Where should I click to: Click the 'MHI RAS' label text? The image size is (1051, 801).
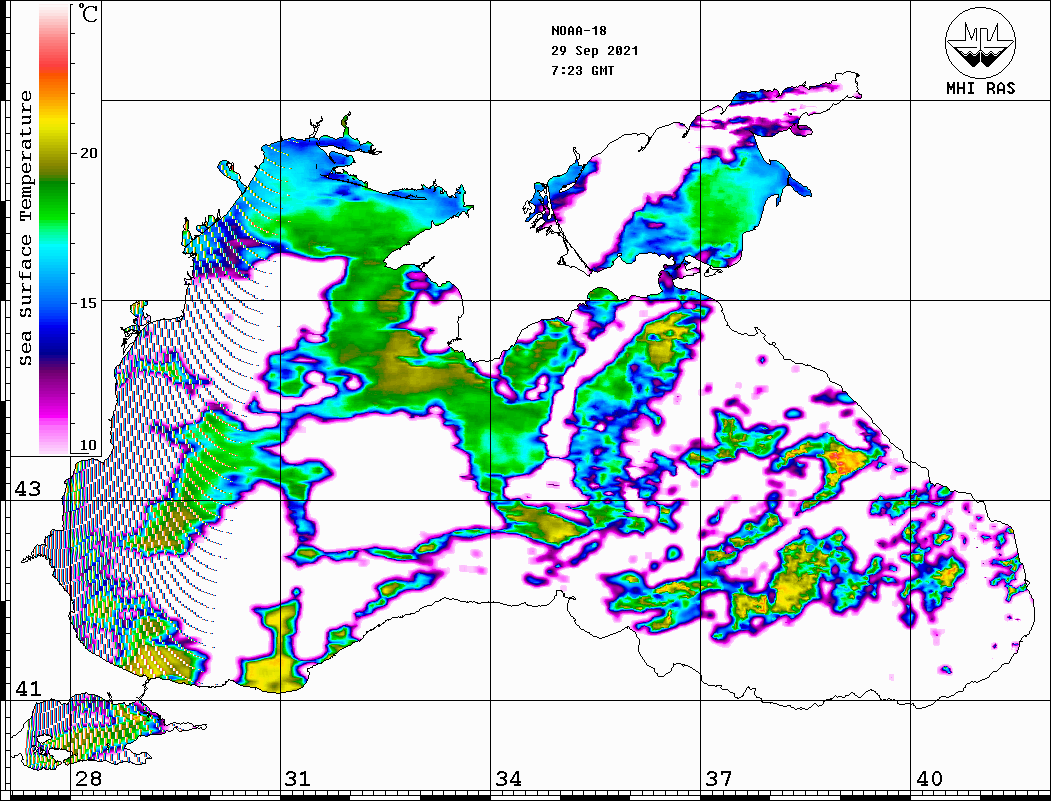pyautogui.click(x=981, y=88)
